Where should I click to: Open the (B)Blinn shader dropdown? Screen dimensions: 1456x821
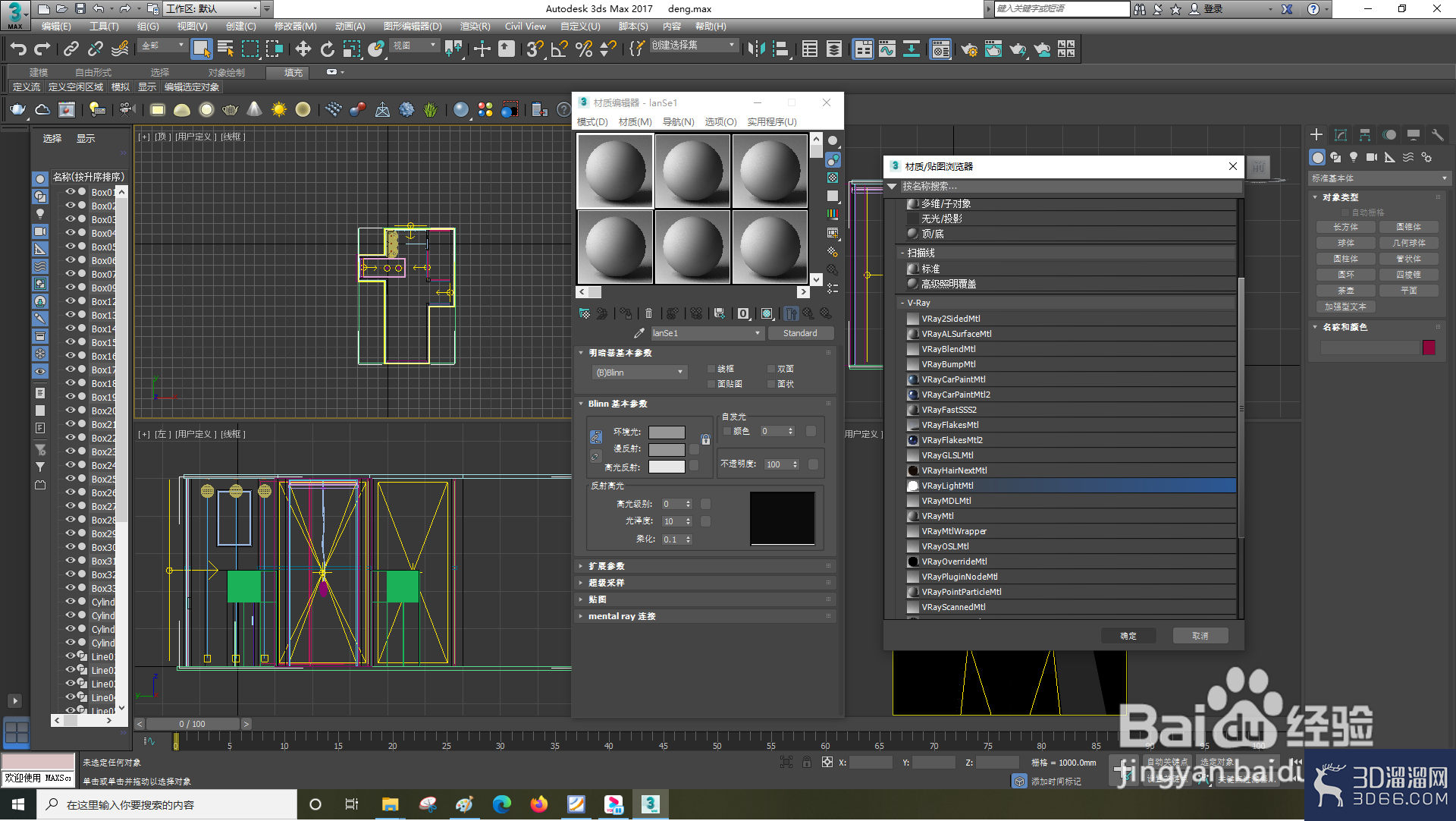639,373
